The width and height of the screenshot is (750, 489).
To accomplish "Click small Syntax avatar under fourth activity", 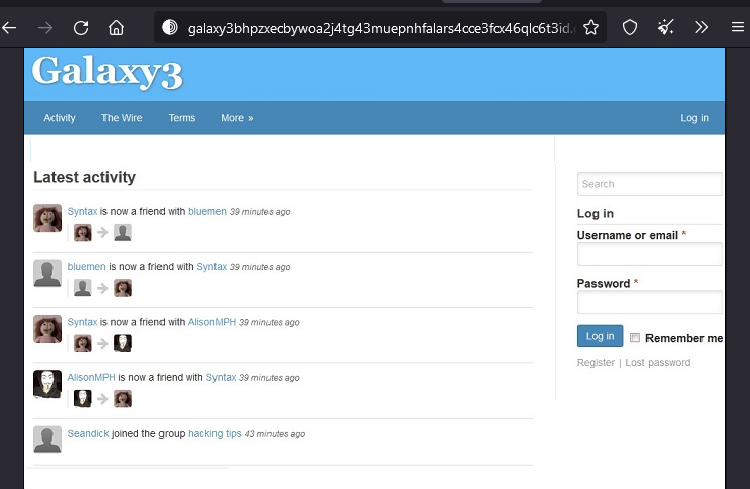I will pos(123,399).
